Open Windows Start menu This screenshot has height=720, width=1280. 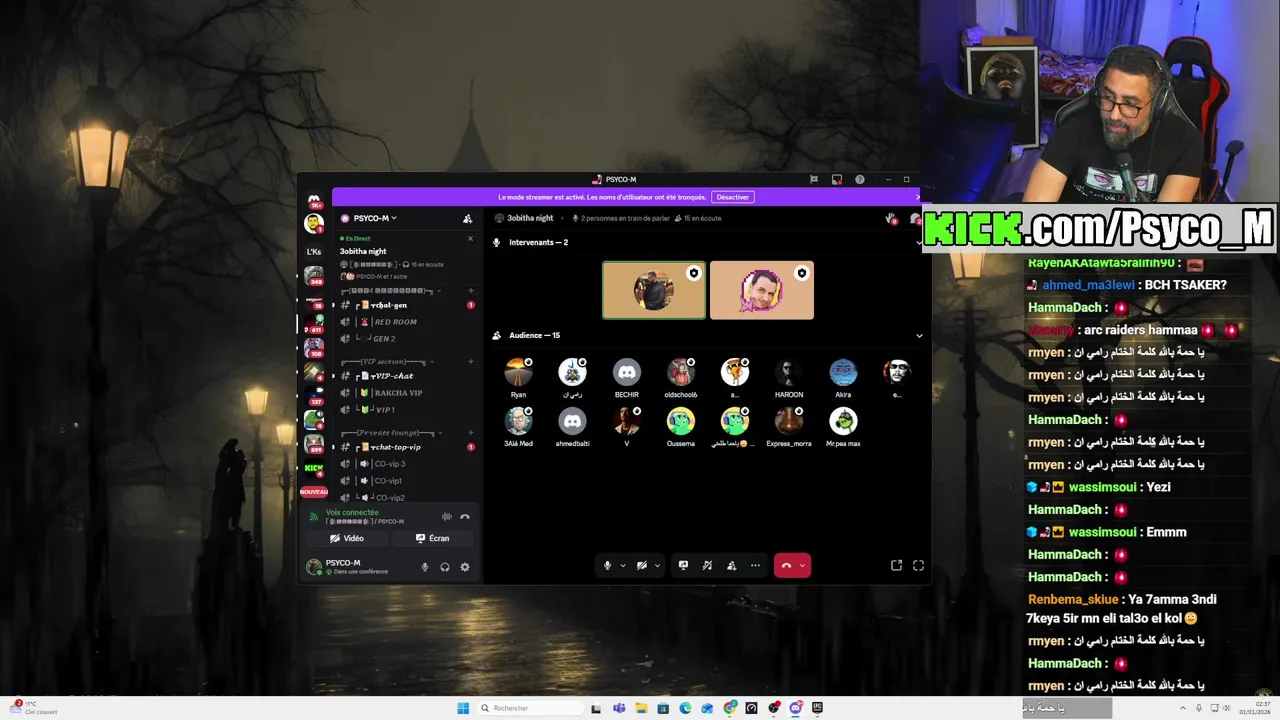tap(463, 708)
